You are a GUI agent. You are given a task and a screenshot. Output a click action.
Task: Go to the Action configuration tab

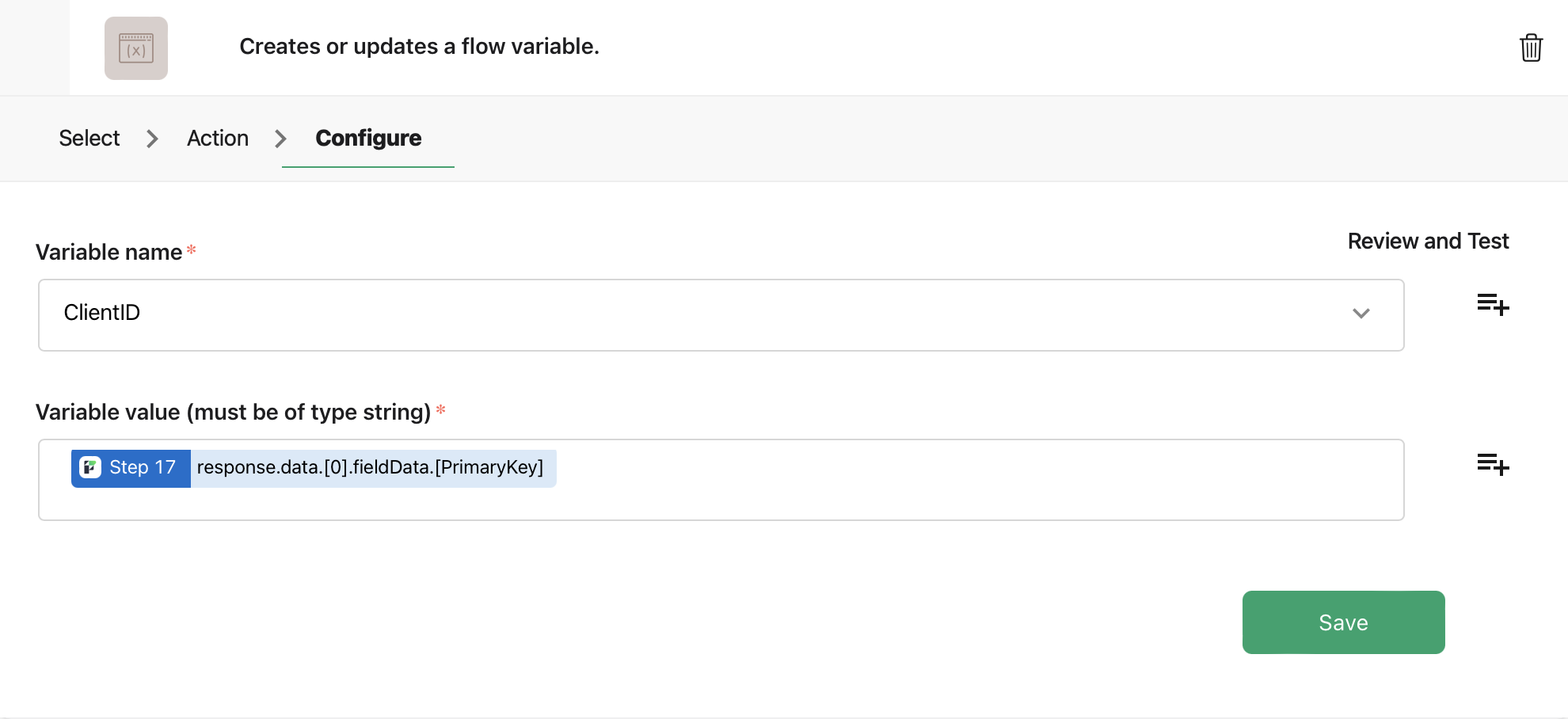[217, 138]
